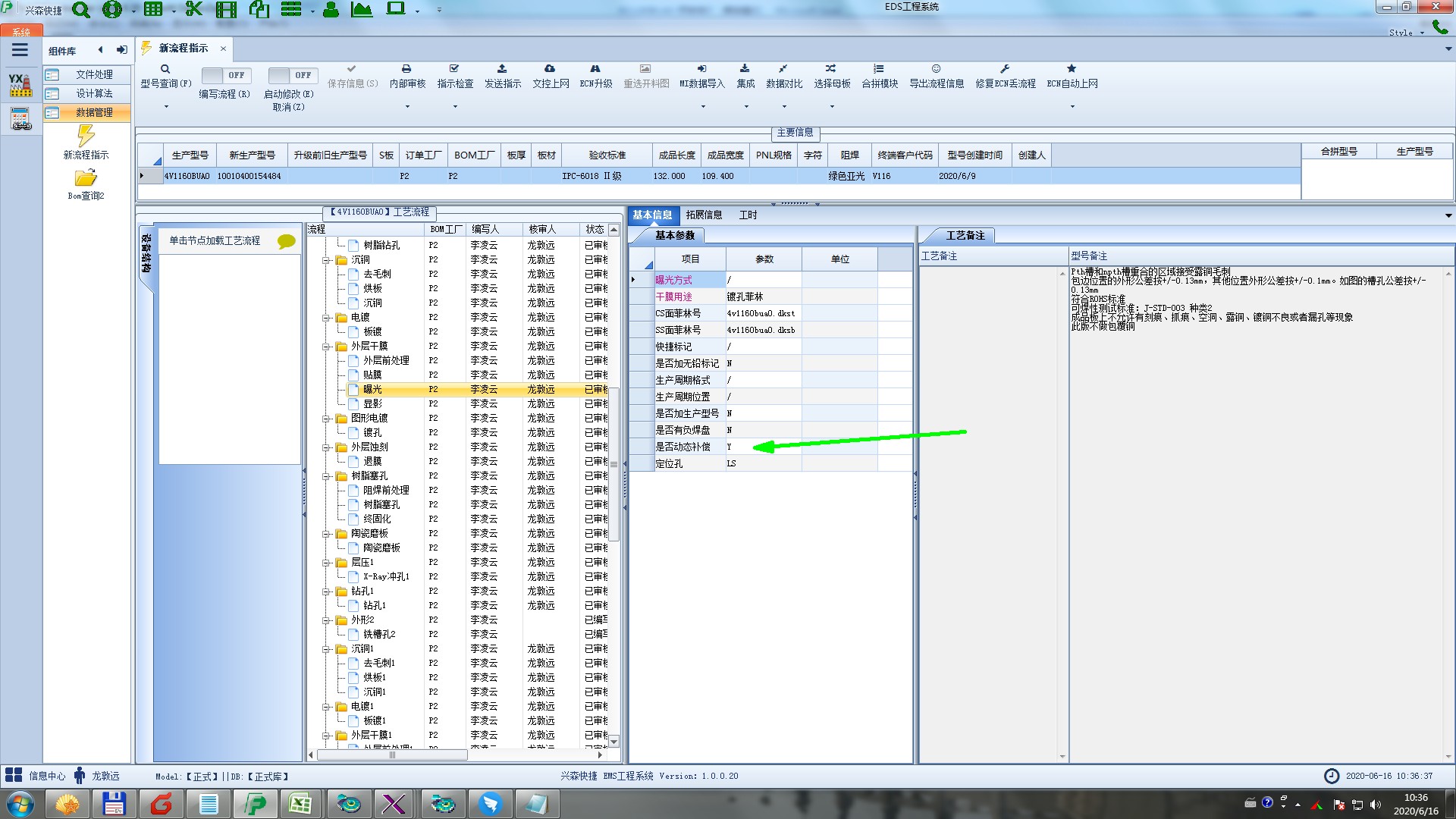Open 新流程指示 lightning icon in sidebar
This screenshot has height=819, width=1456.
click(x=86, y=136)
